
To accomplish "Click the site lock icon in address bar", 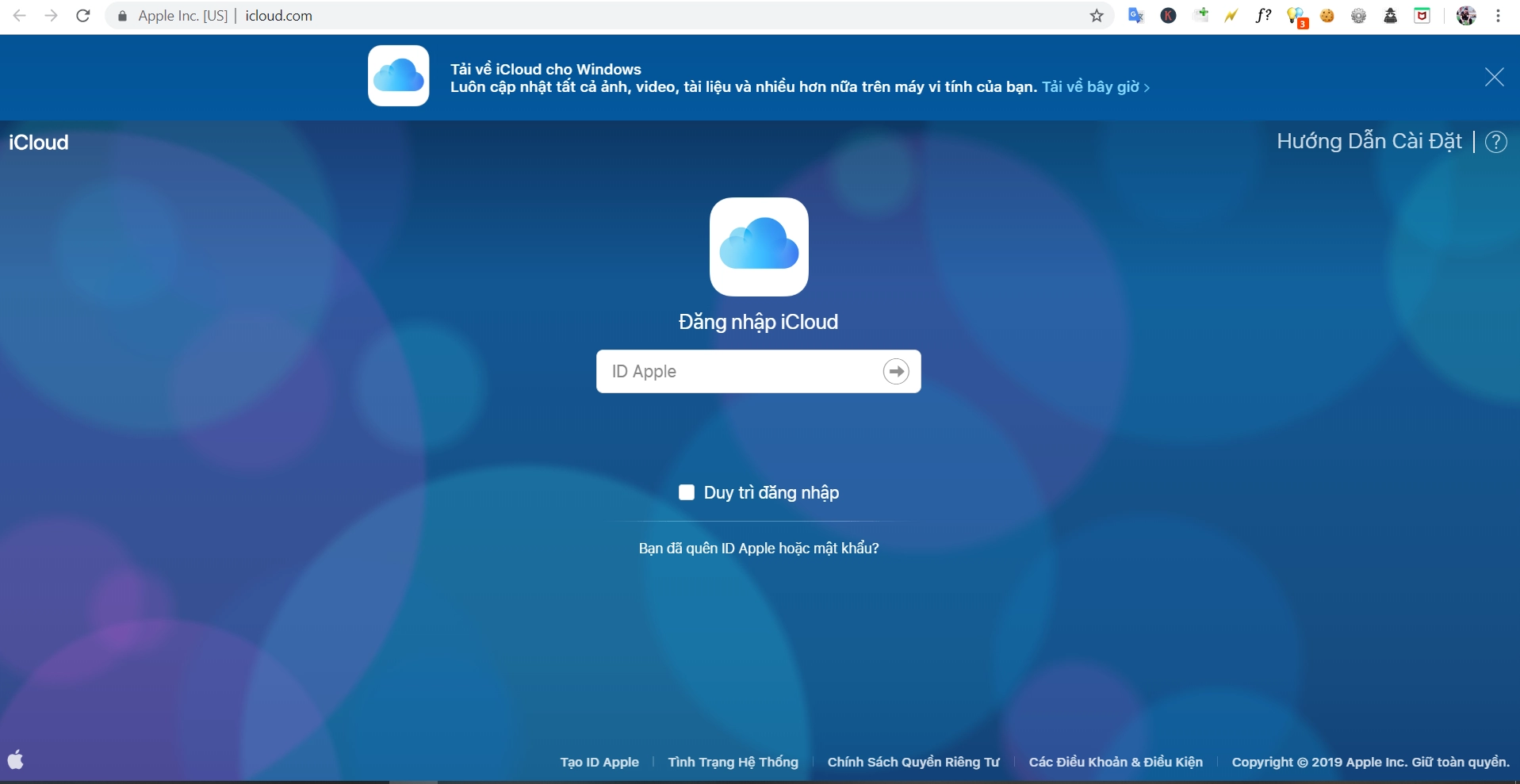I will pyautogui.click(x=121, y=16).
